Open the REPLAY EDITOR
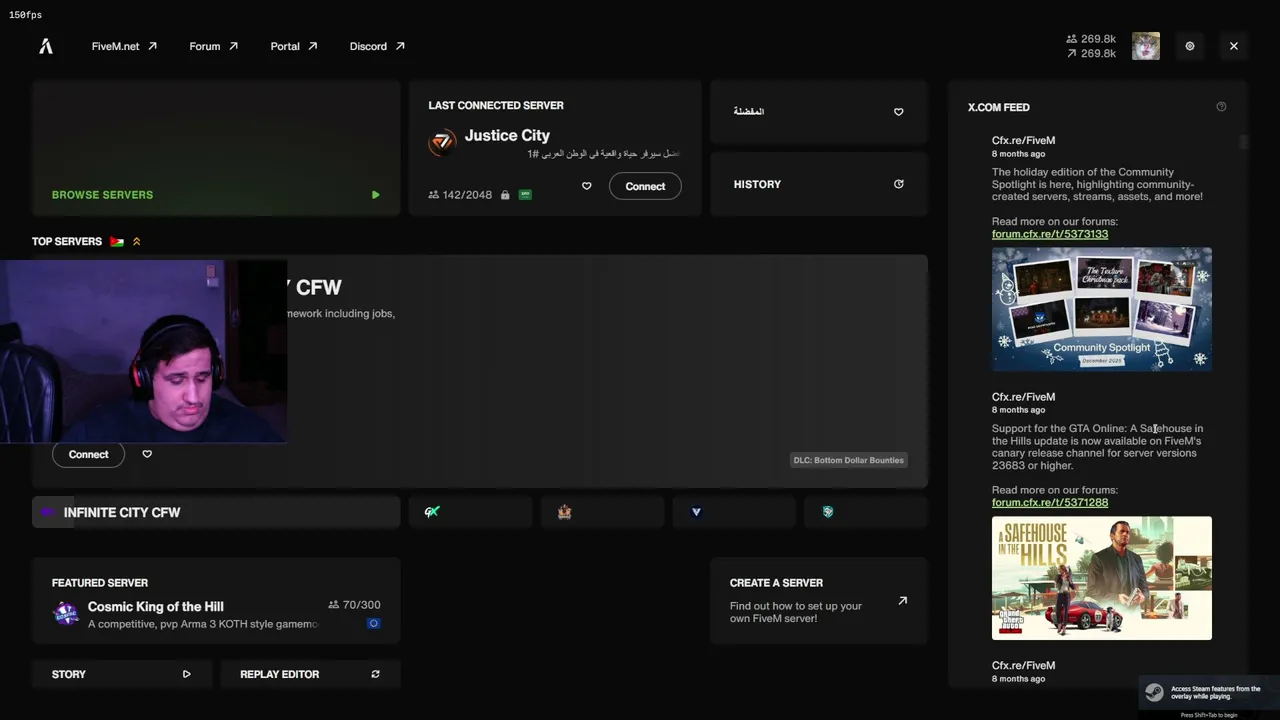Viewport: 1280px width, 720px height. (310, 675)
